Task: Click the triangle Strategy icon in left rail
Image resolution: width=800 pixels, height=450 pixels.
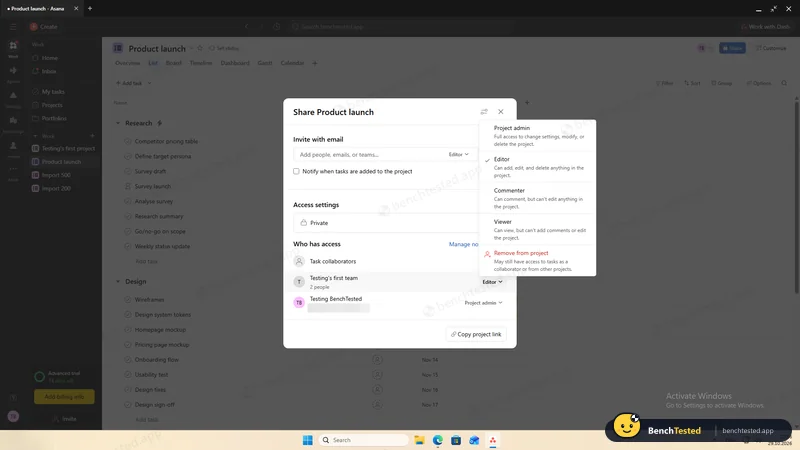Action: pyautogui.click(x=13, y=95)
